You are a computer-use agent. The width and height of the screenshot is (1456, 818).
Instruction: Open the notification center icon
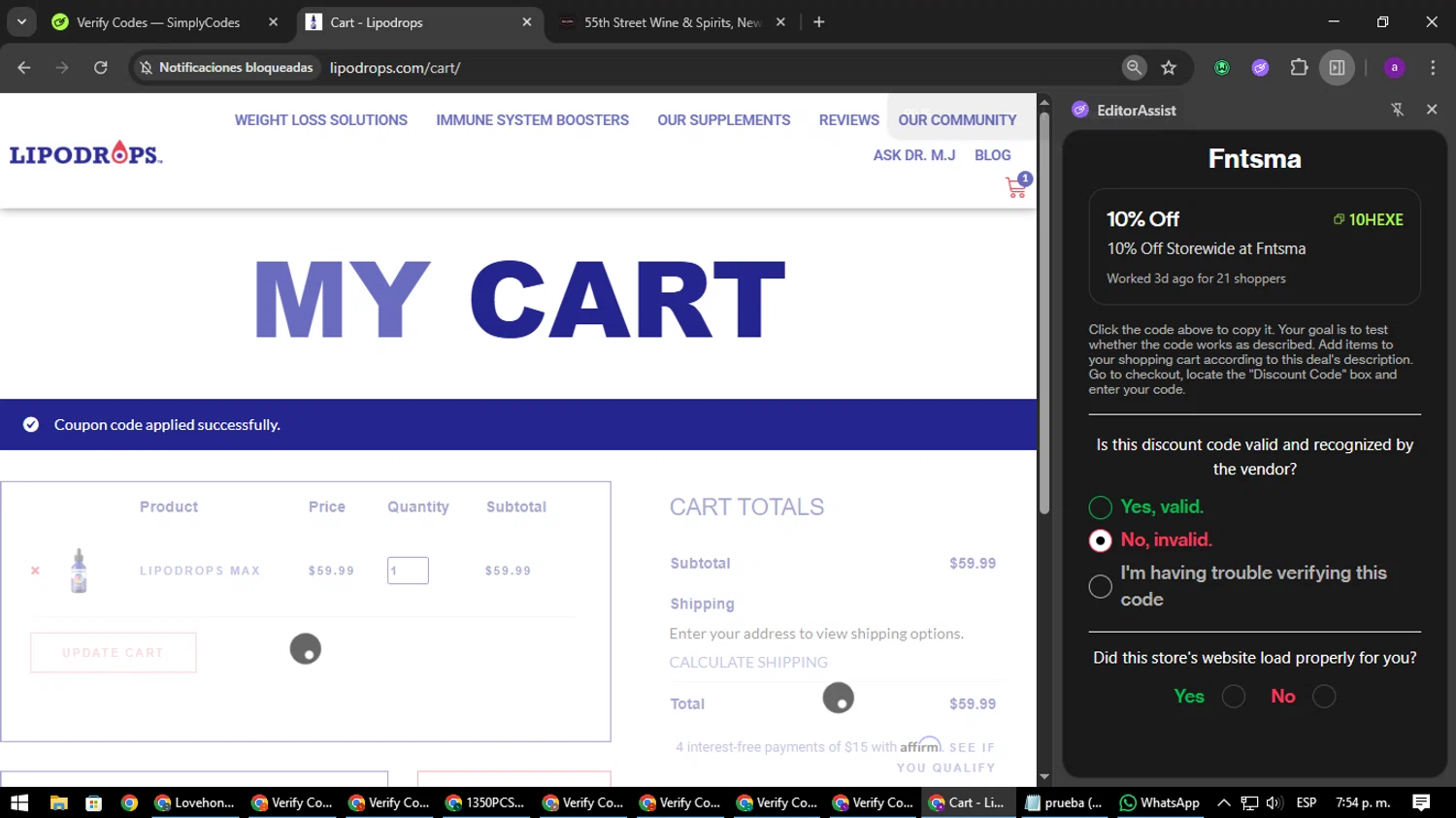click(x=1421, y=802)
